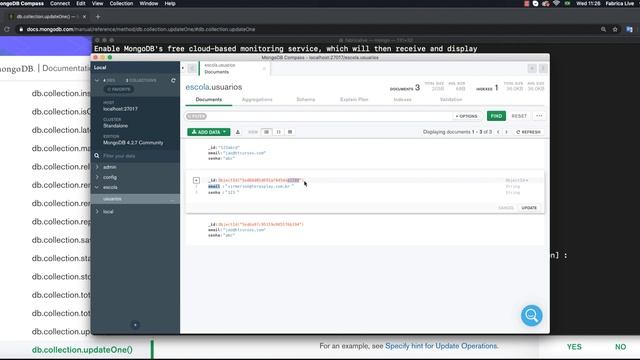Close the escola.usuarios Documents tab
Image resolution: width=640 pixels, height=360 pixels.
264,69
